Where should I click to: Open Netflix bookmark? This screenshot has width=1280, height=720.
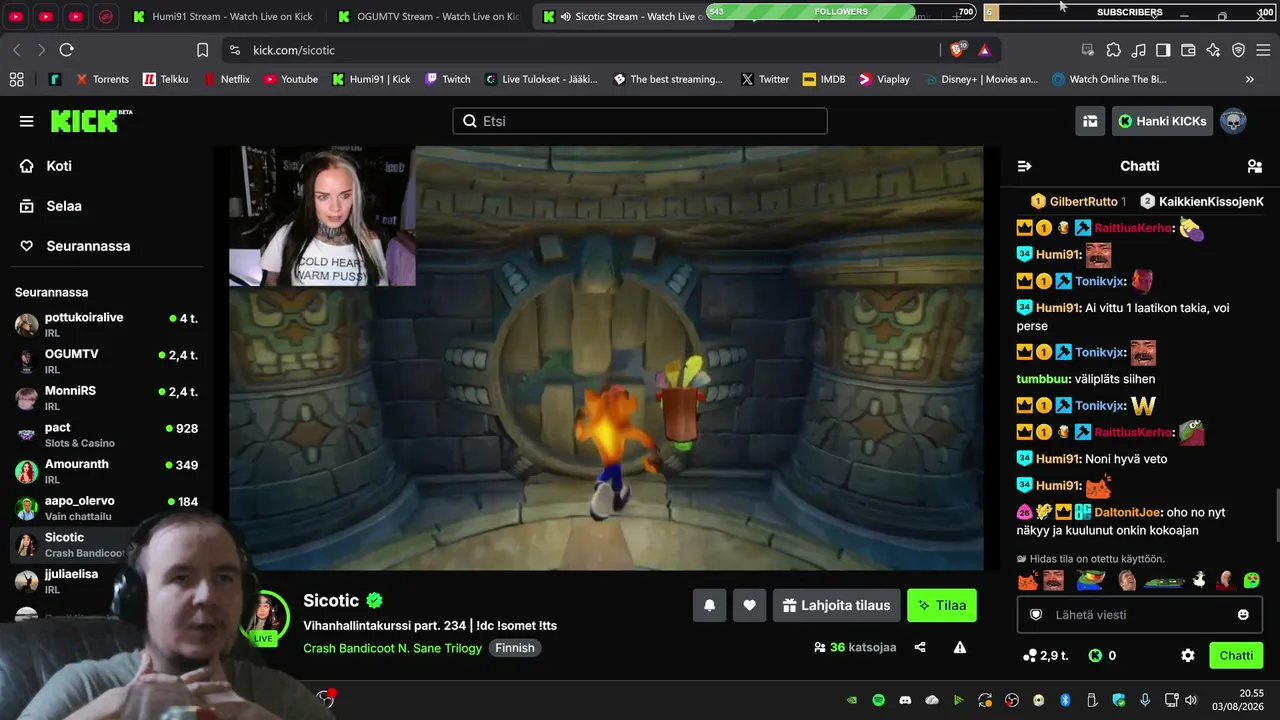tap(227, 79)
